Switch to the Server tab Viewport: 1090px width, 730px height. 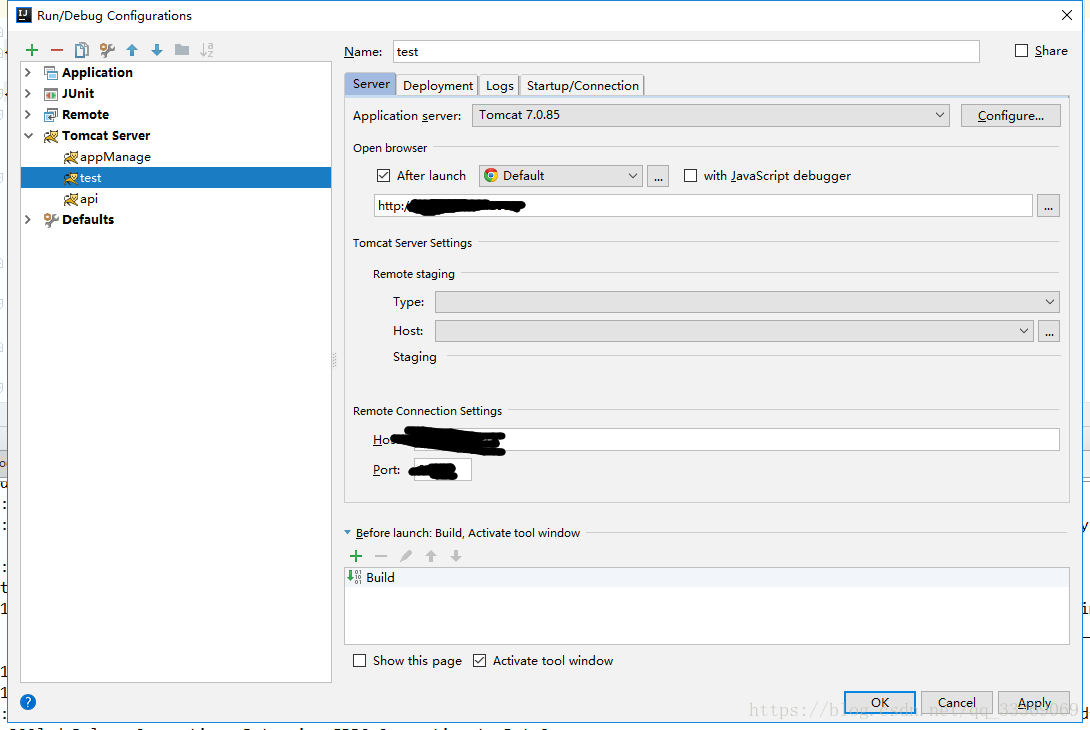[371, 84]
